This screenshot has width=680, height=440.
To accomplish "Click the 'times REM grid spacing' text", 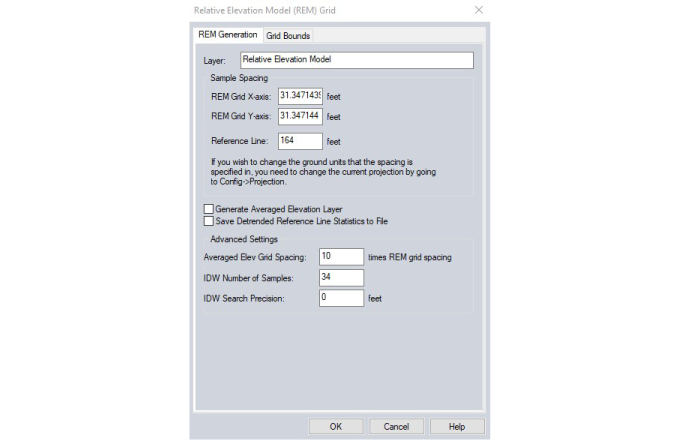I will click(410, 257).
